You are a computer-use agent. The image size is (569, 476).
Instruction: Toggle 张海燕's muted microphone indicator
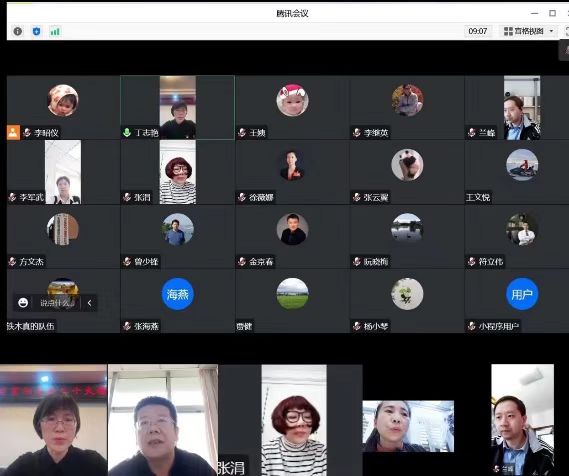pos(127,326)
